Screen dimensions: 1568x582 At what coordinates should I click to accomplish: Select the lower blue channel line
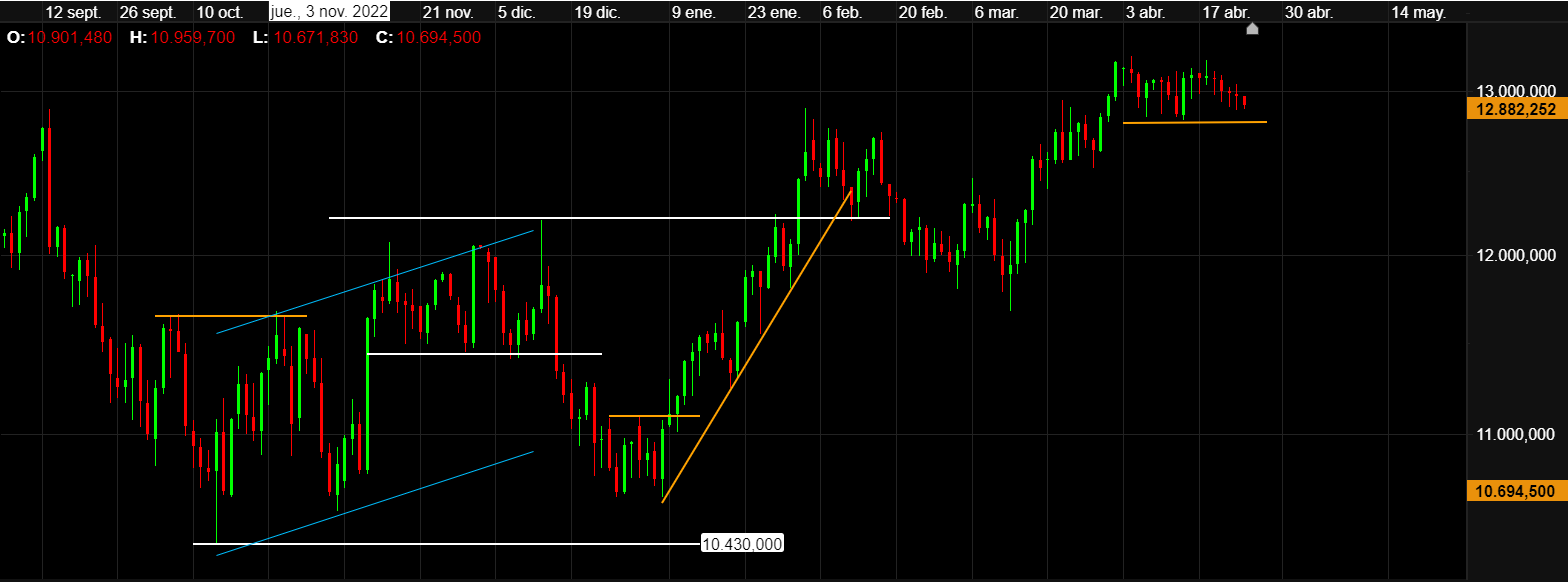[375, 504]
